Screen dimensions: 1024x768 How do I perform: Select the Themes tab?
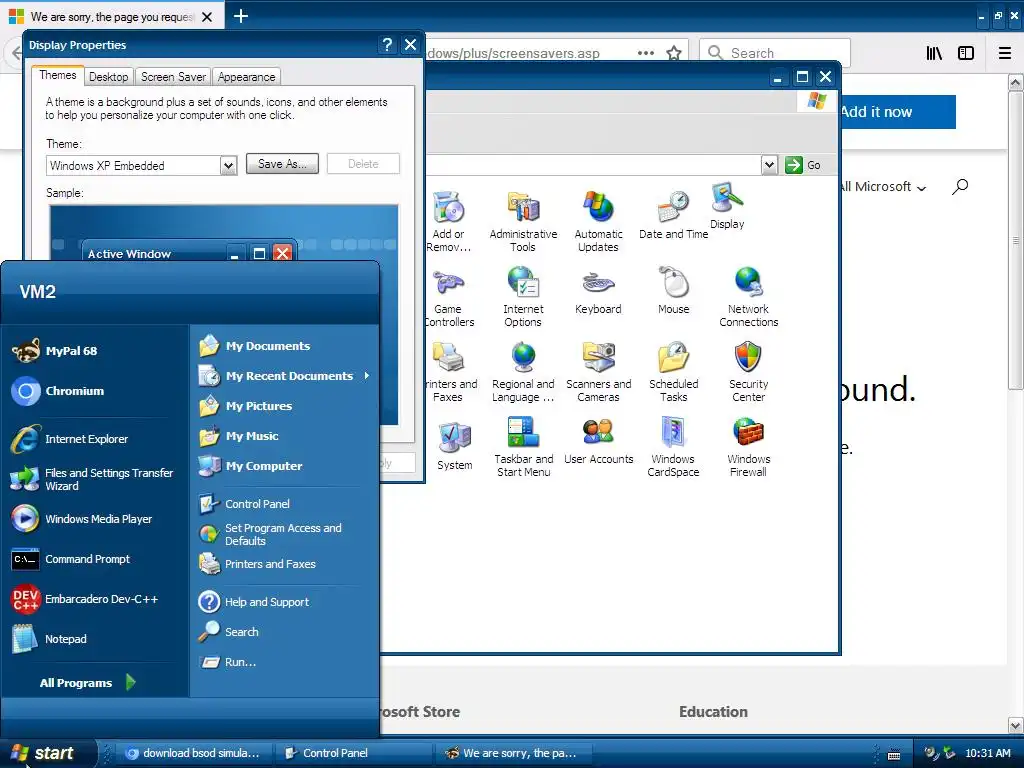click(57, 75)
